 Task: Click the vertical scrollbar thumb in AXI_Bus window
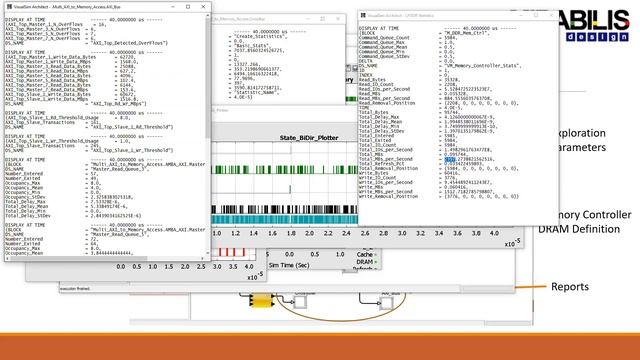click(x=208, y=78)
